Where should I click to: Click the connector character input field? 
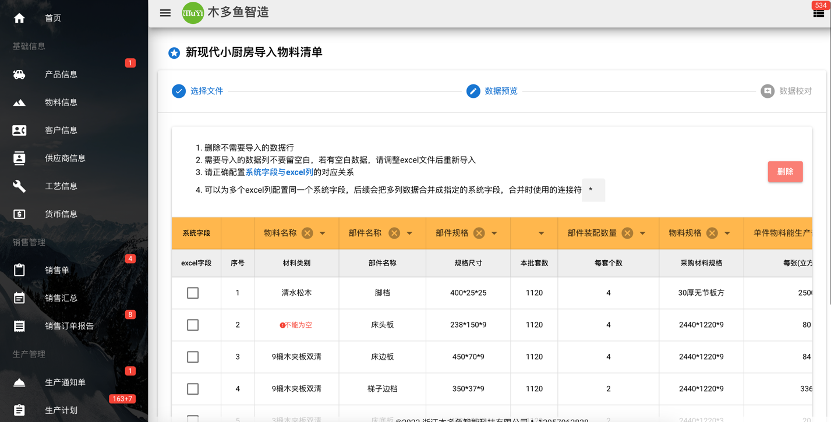[593, 190]
